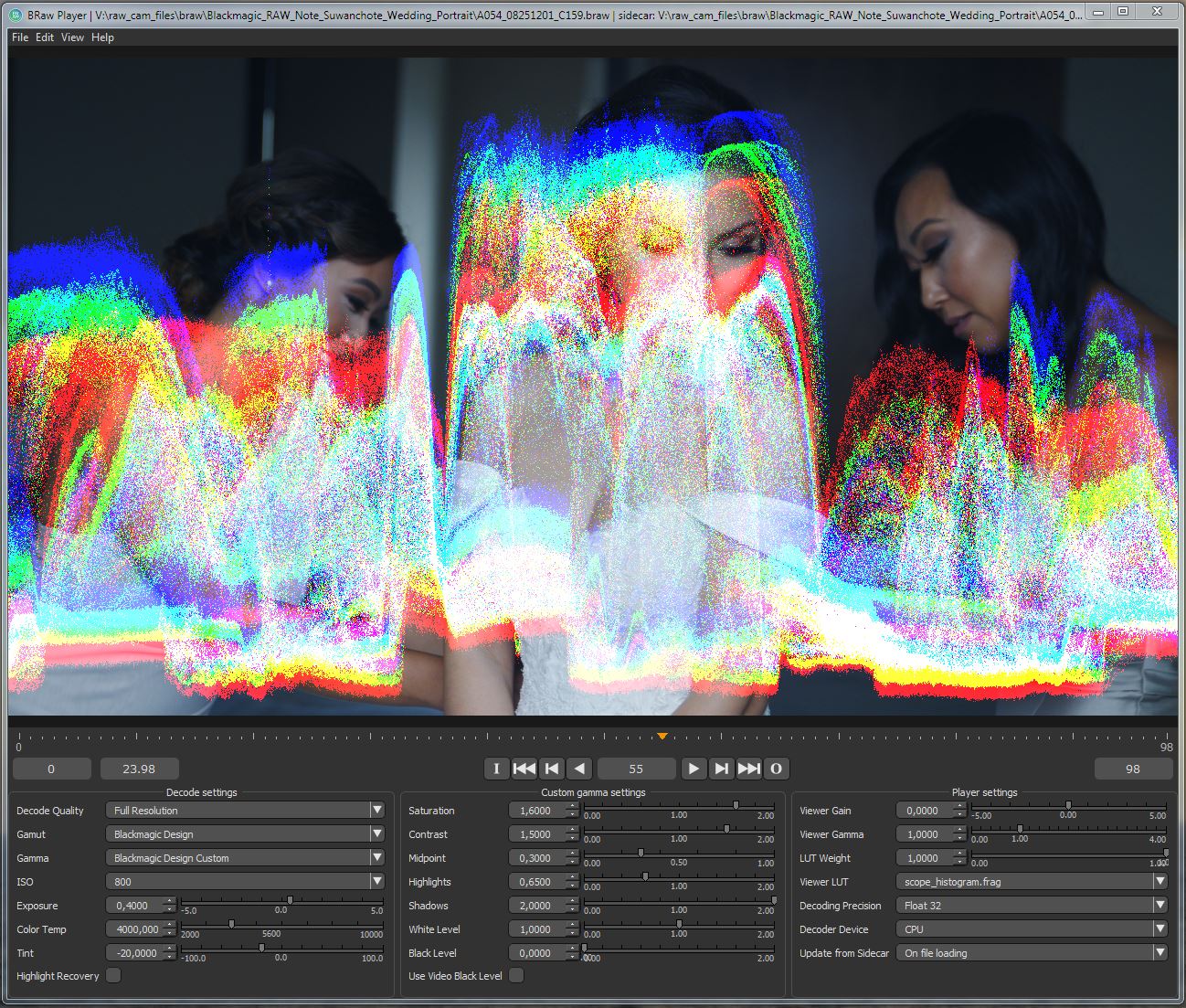This screenshot has width=1186, height=1008.
Task: Click the Exposure slider handle
Action: [x=290, y=900]
